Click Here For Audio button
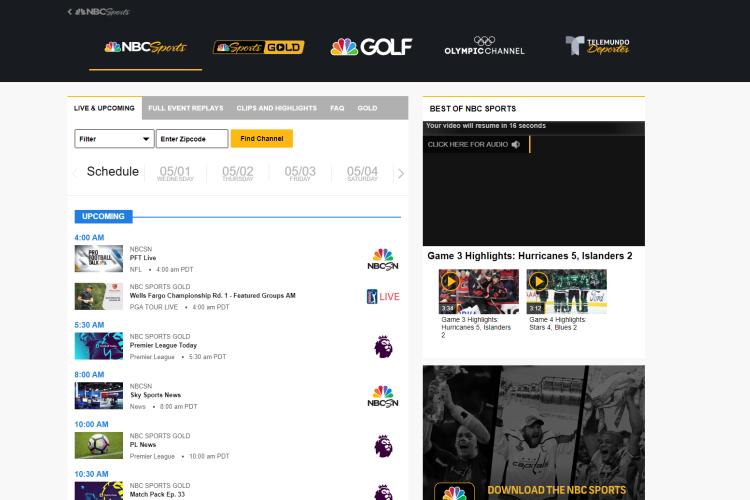750x500 pixels. (x=476, y=144)
